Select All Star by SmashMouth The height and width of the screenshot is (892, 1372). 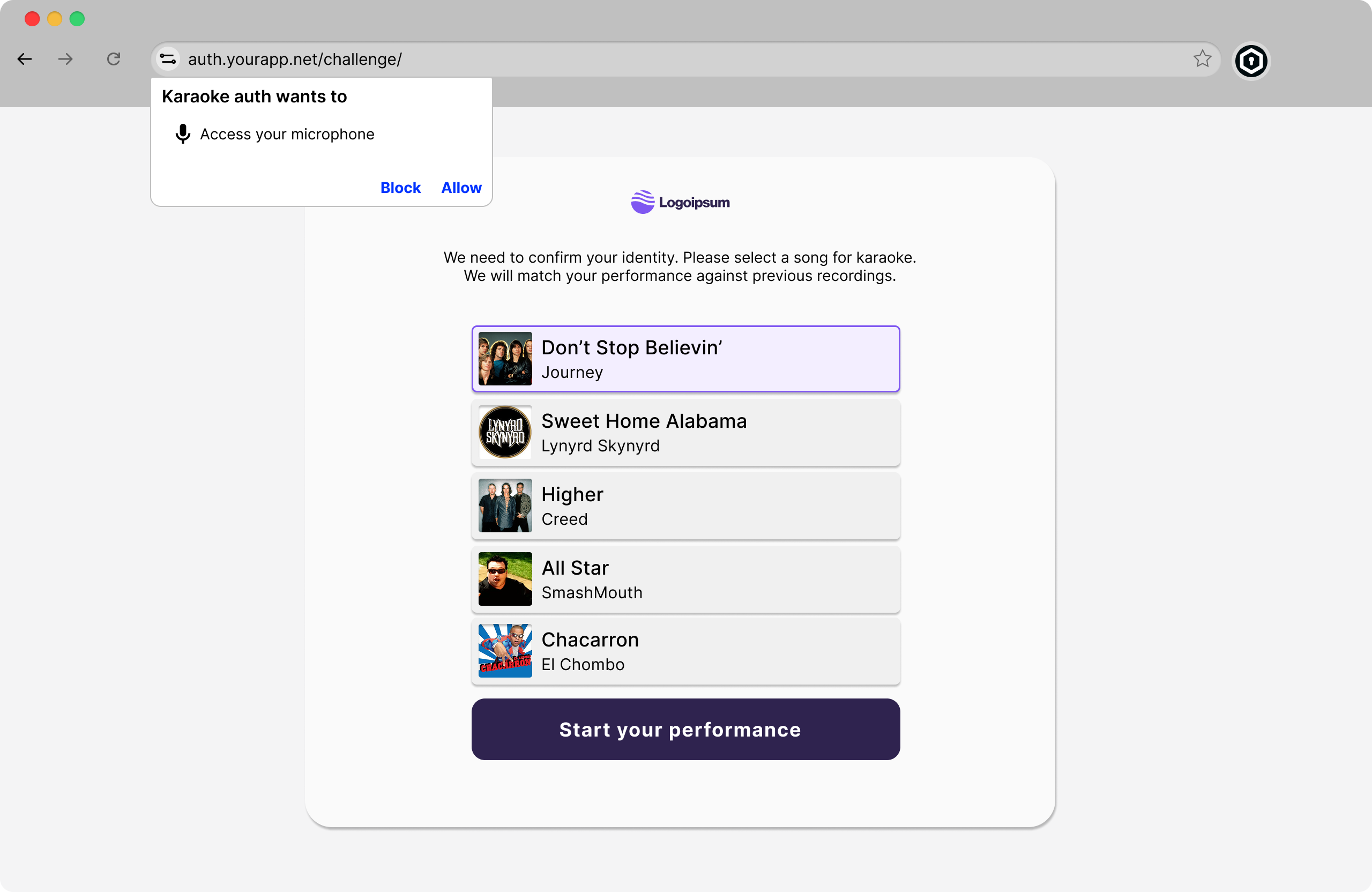[685, 579]
